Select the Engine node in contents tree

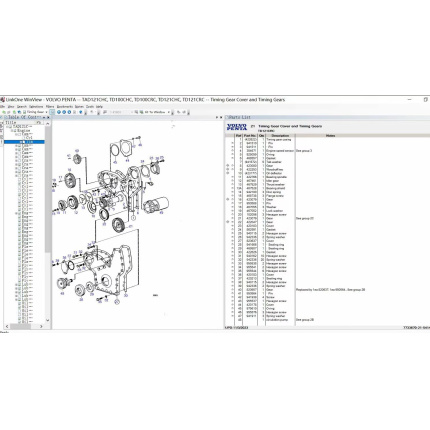[23, 131]
